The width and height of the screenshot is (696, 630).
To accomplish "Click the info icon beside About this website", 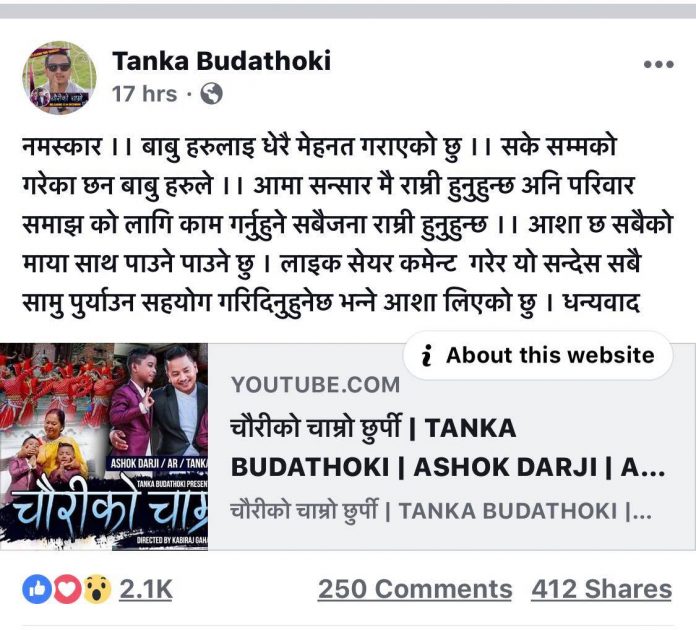I will pyautogui.click(x=427, y=355).
